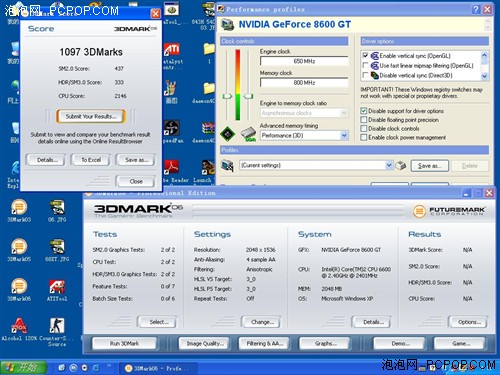Toggle Enable vertical sync (OpenGL)
This screenshot has width=500, height=375.
[365, 56]
